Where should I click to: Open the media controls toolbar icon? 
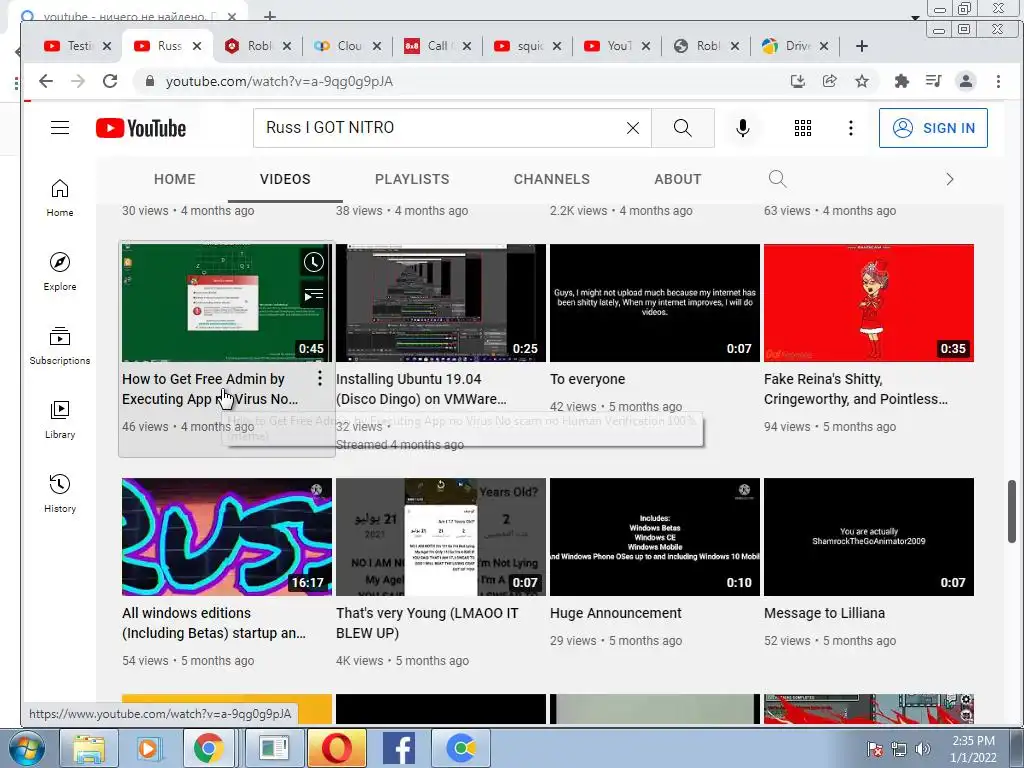(x=934, y=81)
